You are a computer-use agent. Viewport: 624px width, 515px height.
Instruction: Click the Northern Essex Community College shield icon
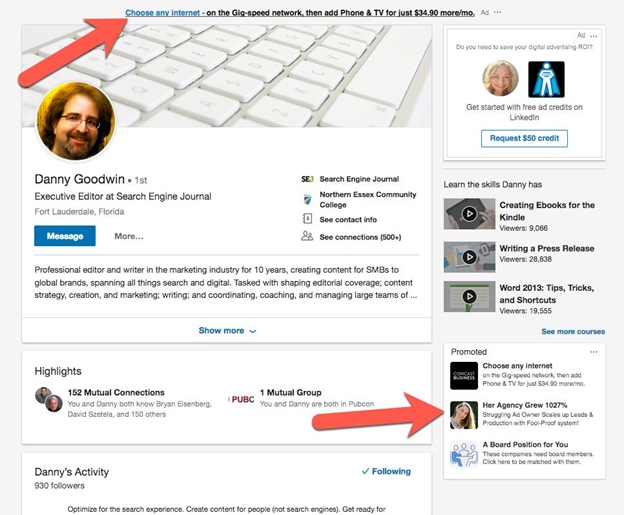coord(307,199)
